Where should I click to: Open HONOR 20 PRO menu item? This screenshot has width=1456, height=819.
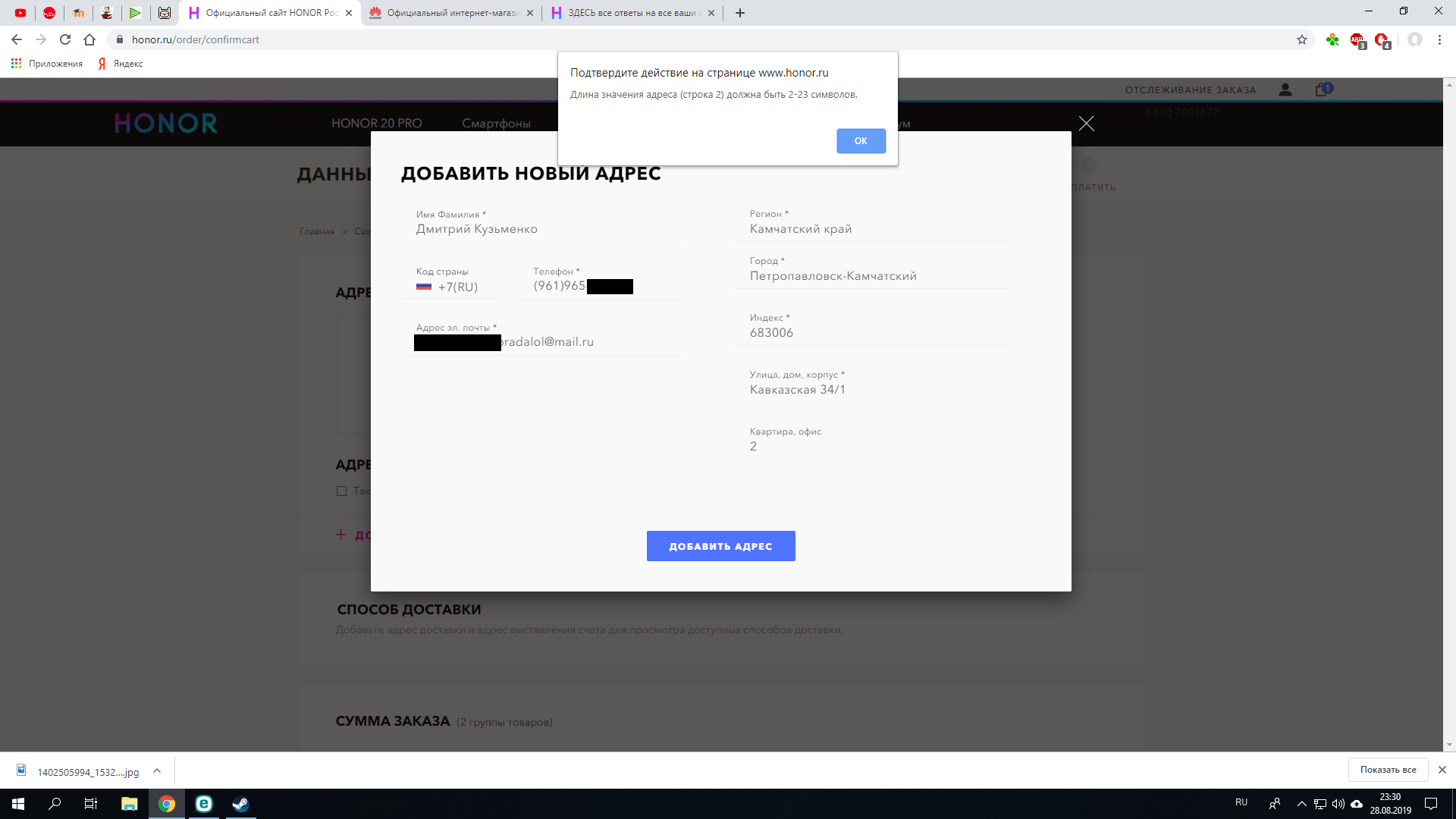tap(377, 123)
